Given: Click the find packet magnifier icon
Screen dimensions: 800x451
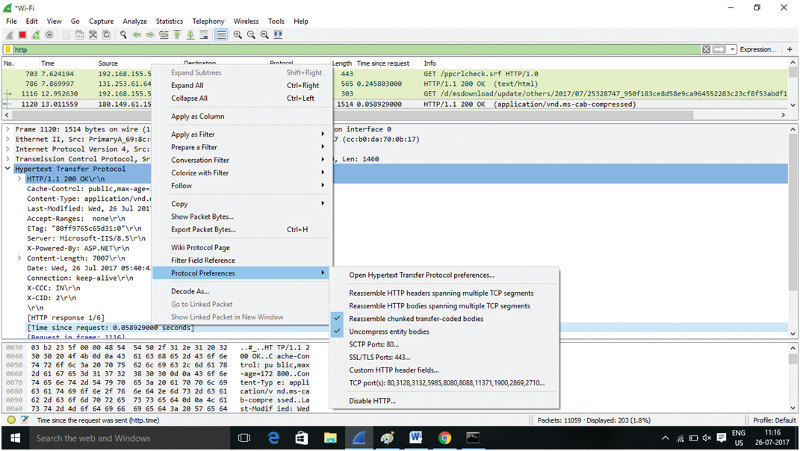Looking at the screenshot, I should (x=124, y=34).
